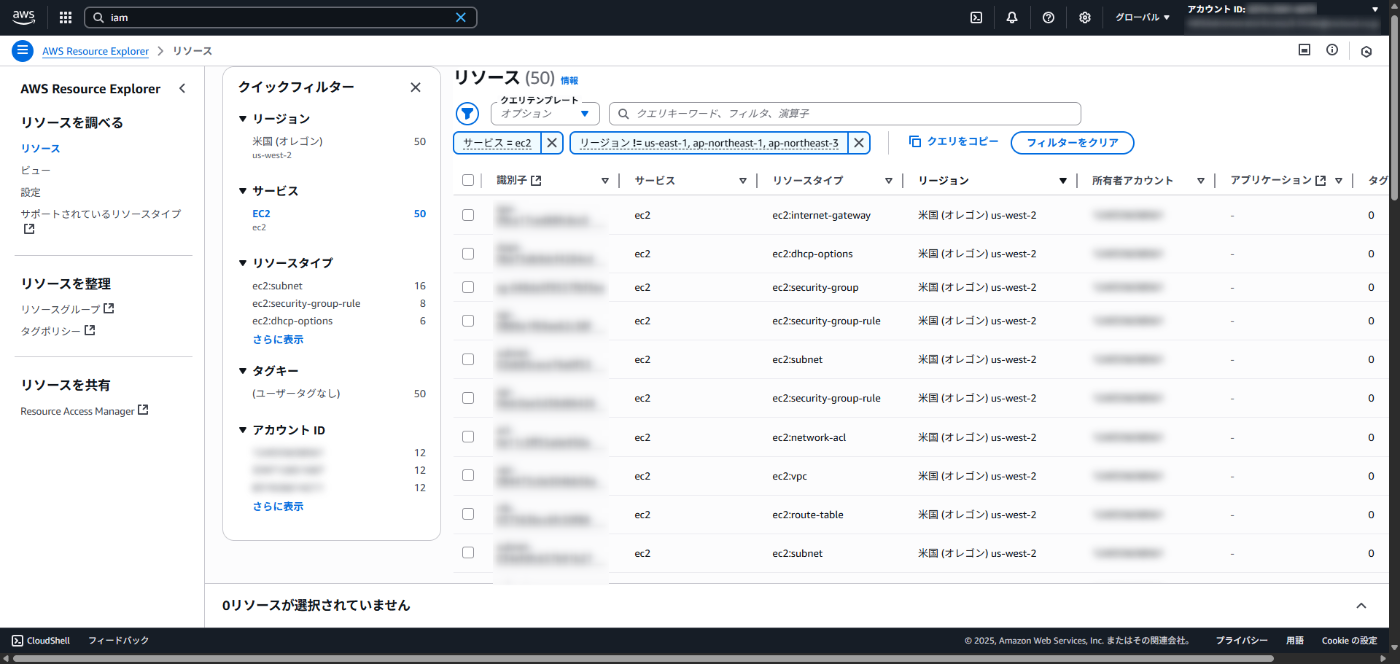
Task: Remove the service = ec2 filter token
Action: coord(552,143)
